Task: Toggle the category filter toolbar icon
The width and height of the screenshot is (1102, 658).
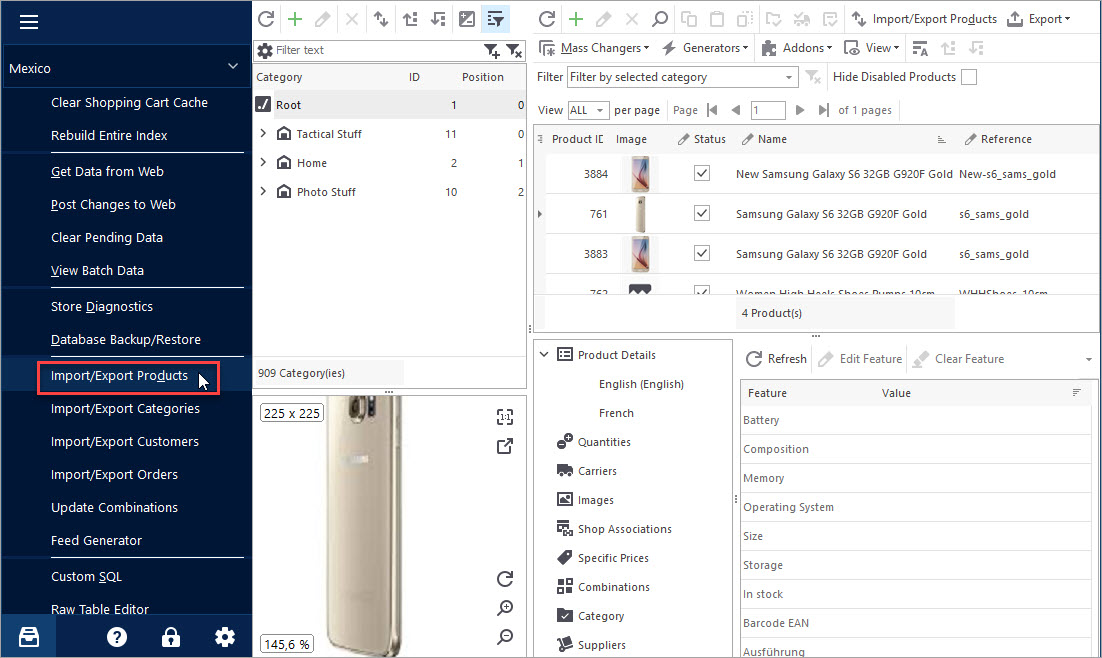Action: [x=495, y=19]
